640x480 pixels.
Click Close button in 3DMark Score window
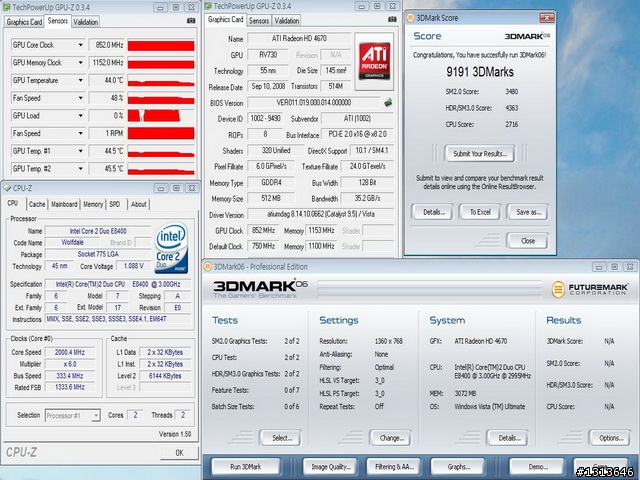(527, 240)
